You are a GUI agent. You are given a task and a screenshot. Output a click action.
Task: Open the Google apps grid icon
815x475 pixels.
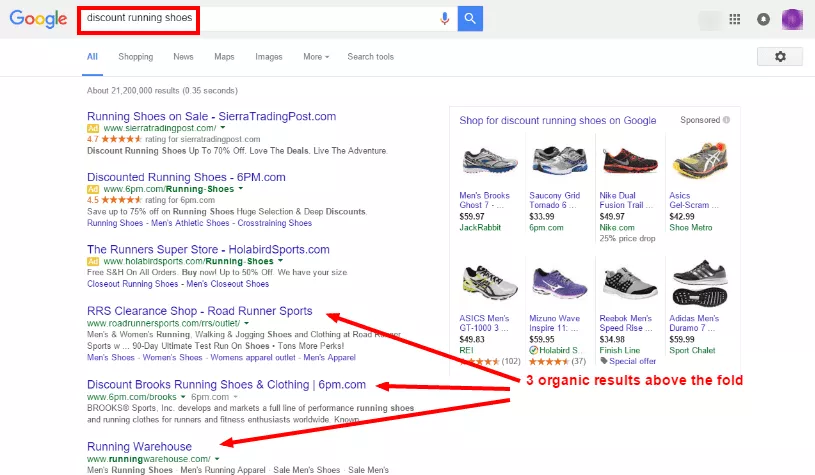(734, 19)
